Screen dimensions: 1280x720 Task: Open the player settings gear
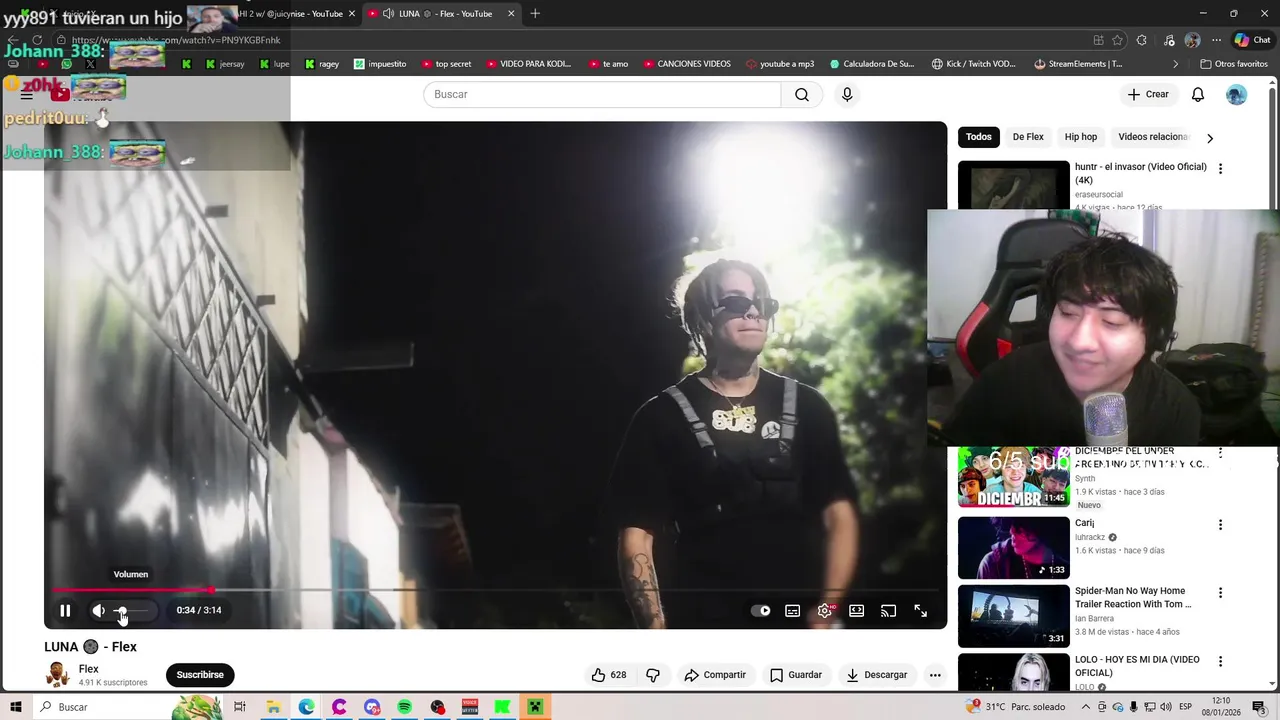tap(825, 611)
